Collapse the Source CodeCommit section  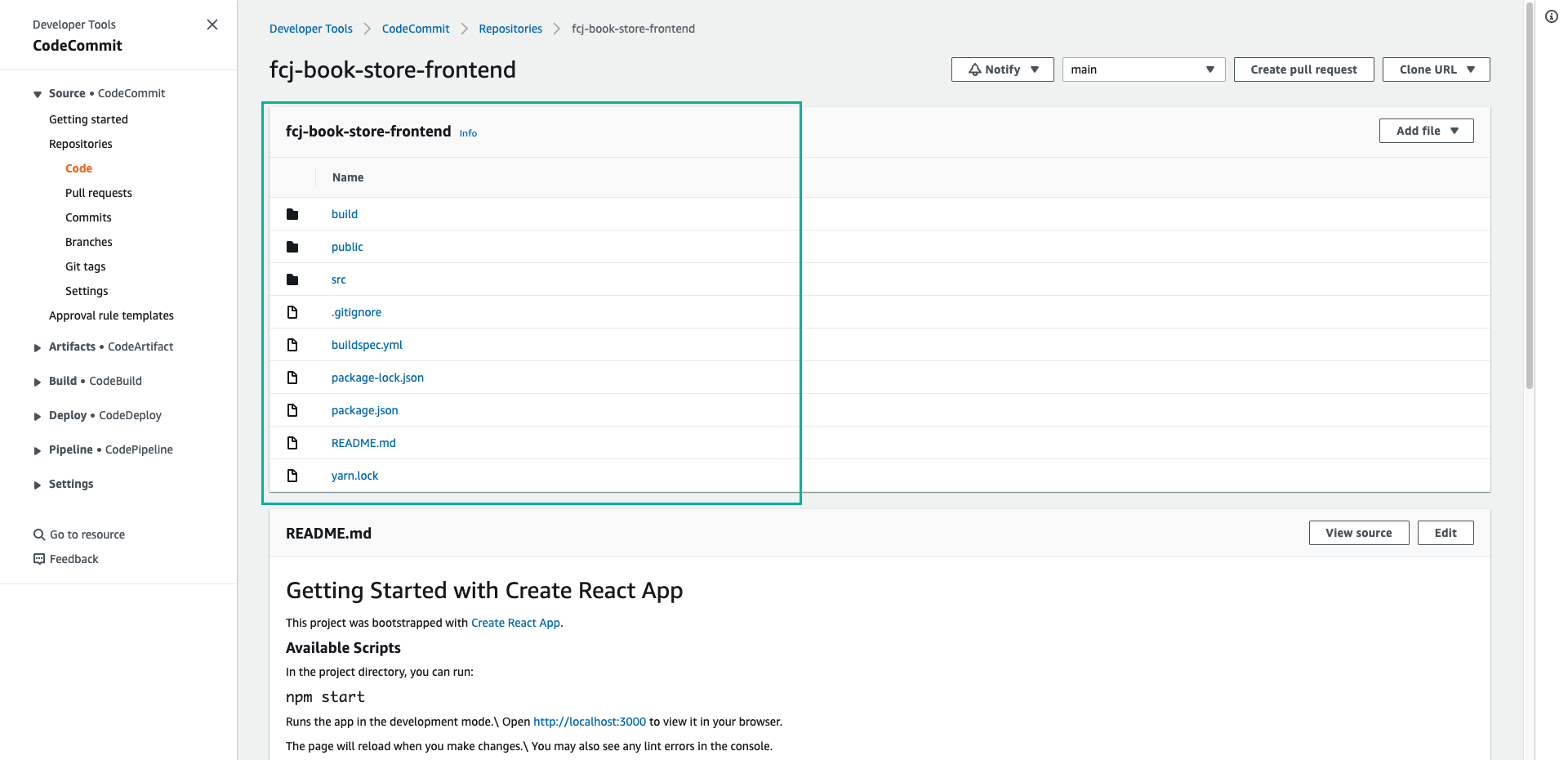coord(38,94)
